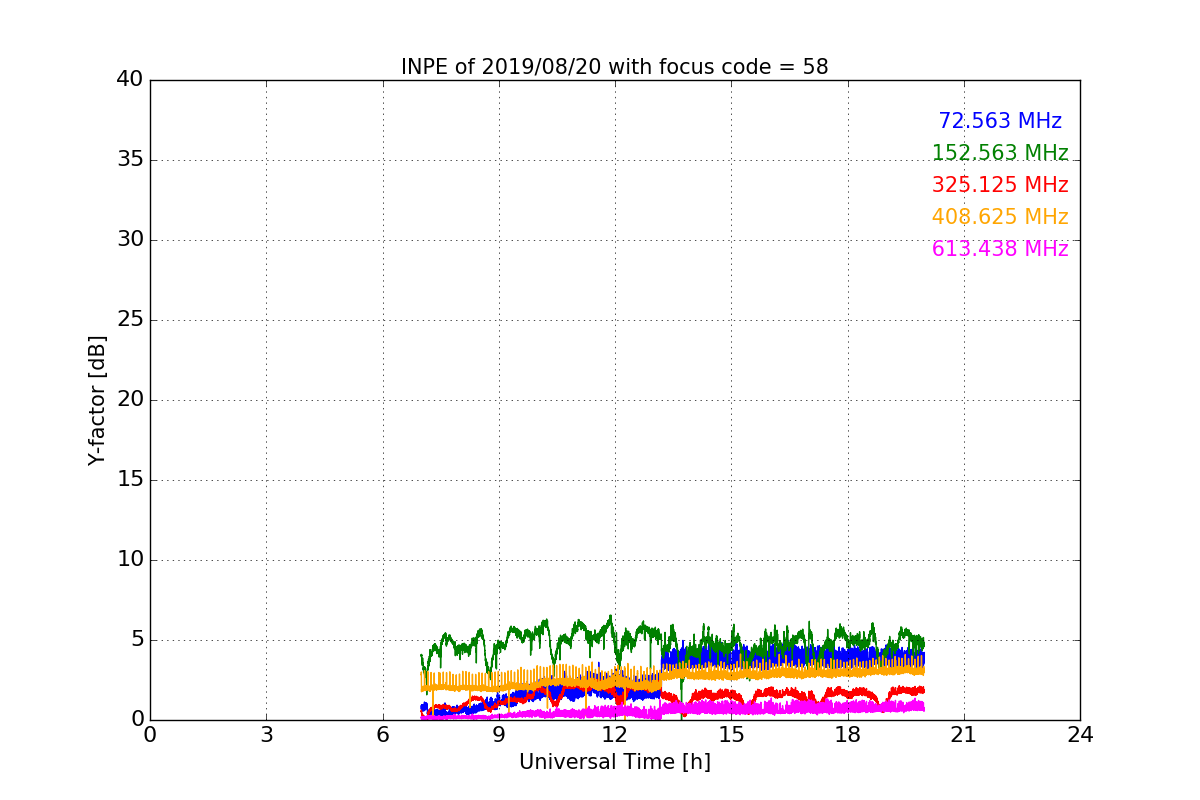The height and width of the screenshot is (800, 1200).
Task: Click the y-axis tick label 30
Action: [x=130, y=240]
